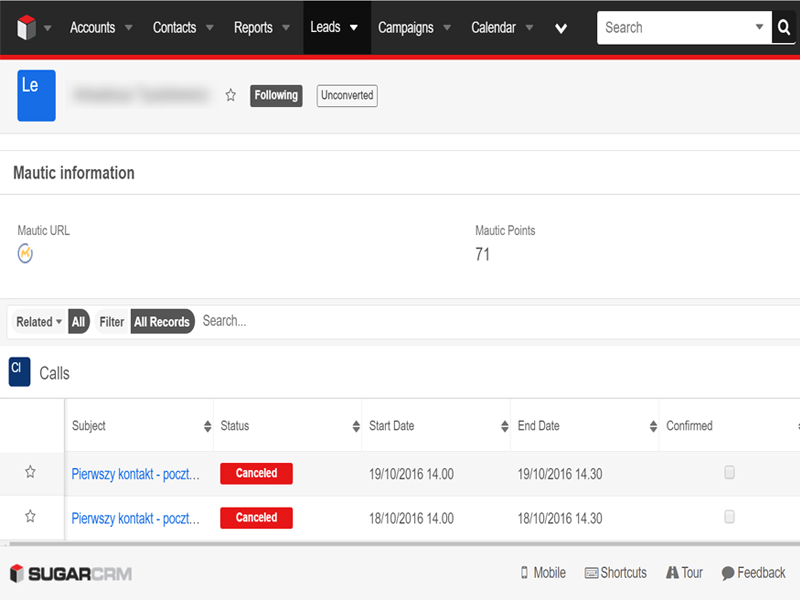Open the Accounts menu tab
800x600 pixels.
coord(92,28)
